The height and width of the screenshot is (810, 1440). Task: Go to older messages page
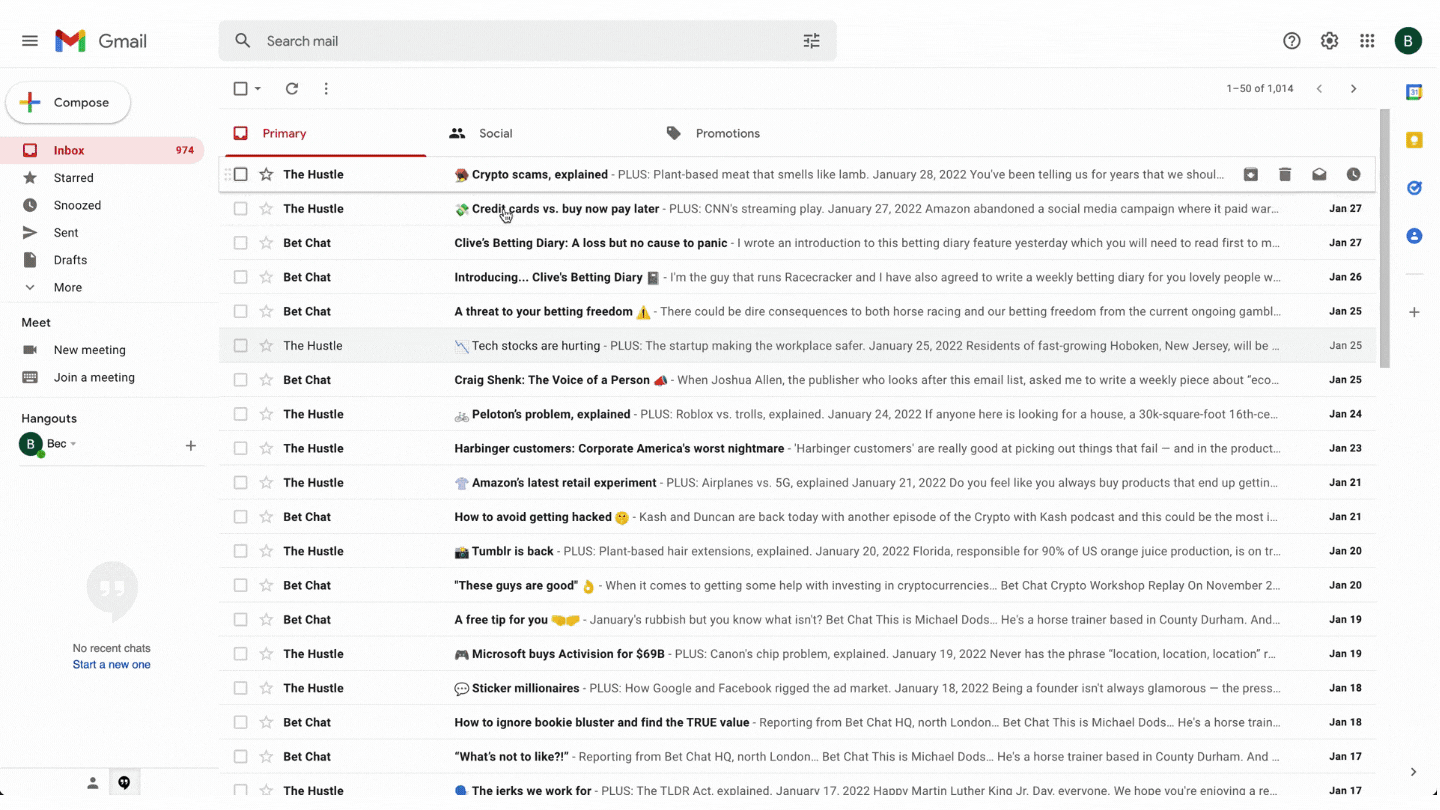(x=1353, y=89)
